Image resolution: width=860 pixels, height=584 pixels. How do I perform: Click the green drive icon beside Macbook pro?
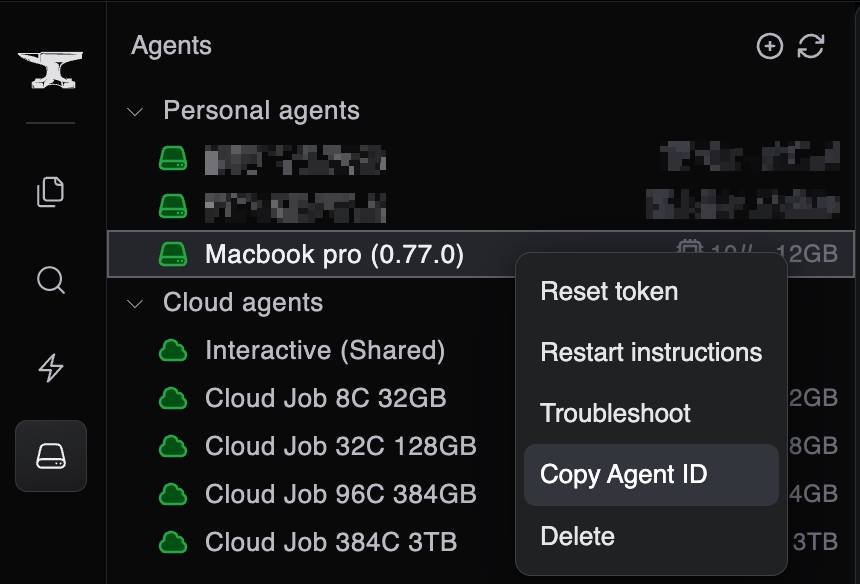point(172,254)
